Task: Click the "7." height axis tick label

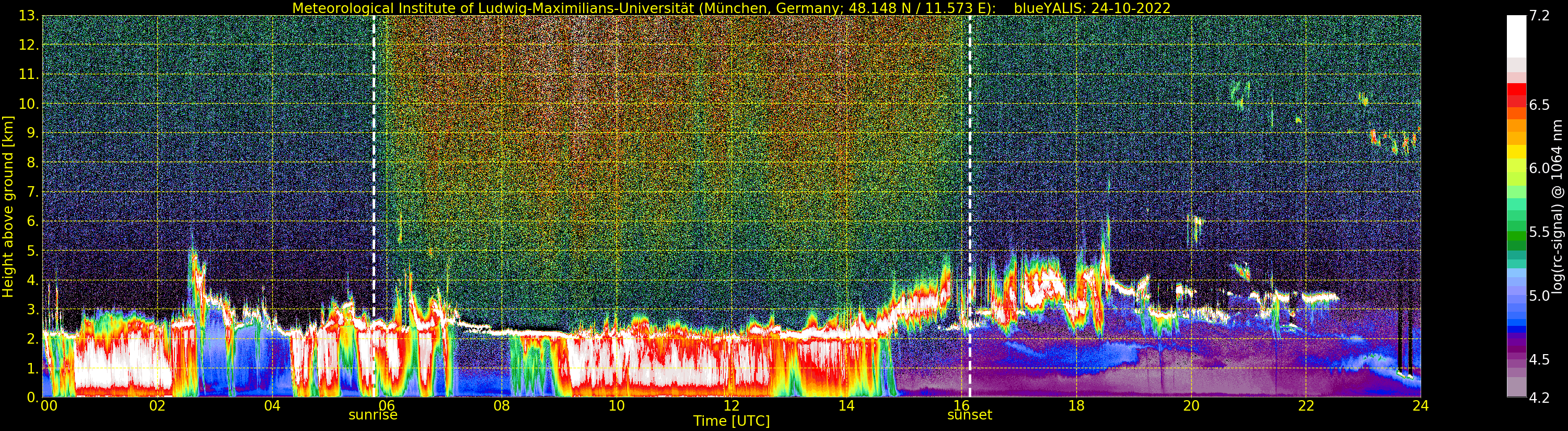Action: (x=33, y=192)
